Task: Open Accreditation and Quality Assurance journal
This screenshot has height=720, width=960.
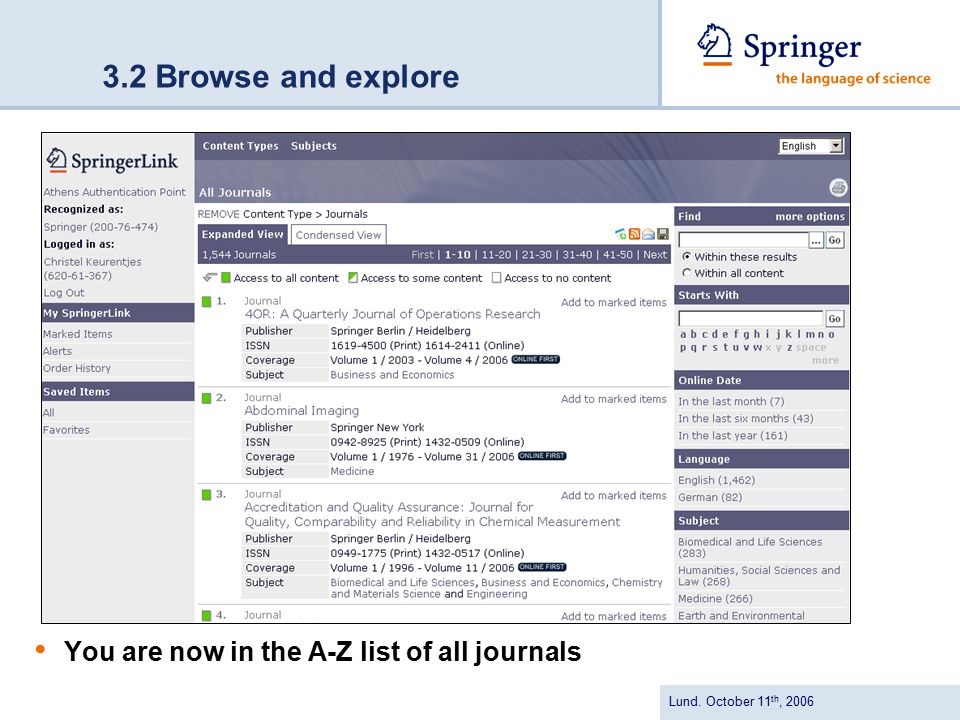Action: click(x=432, y=514)
